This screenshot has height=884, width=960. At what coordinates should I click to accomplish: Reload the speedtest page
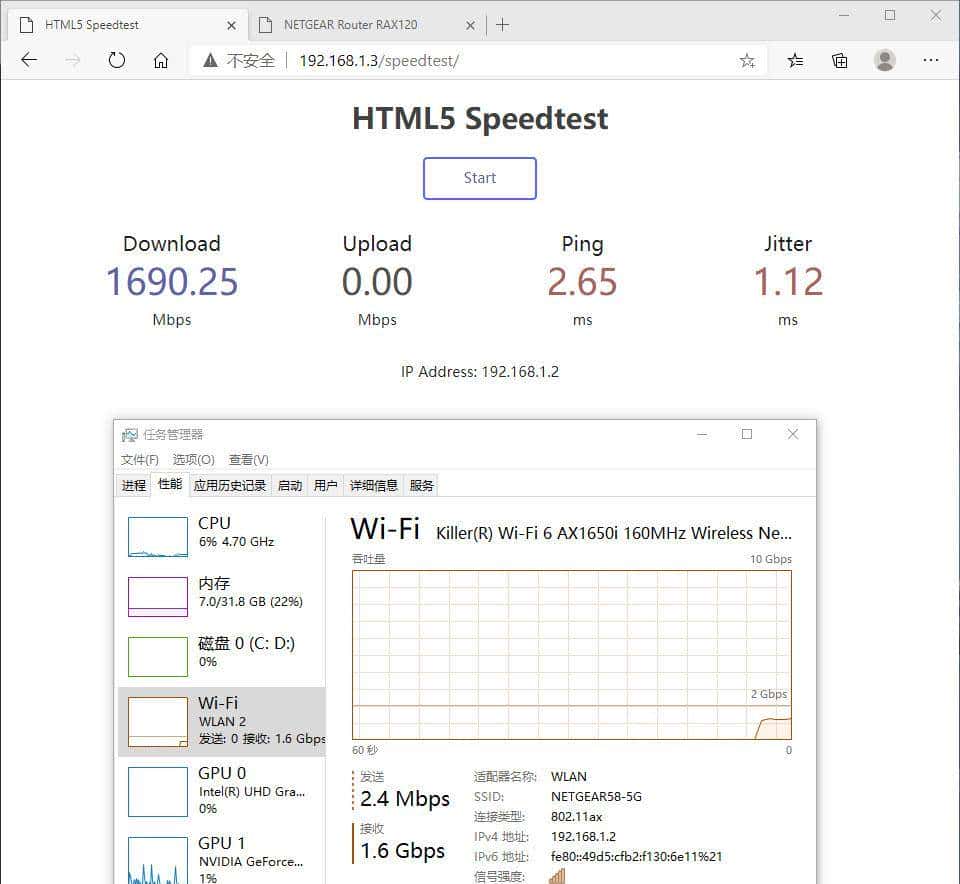pos(117,60)
